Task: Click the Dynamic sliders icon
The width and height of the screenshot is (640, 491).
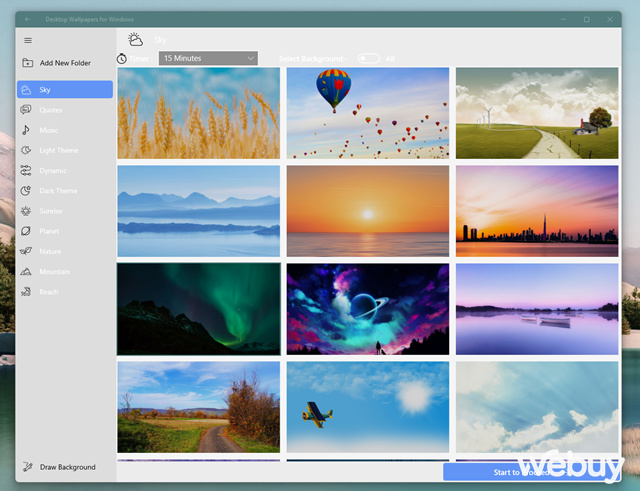Action: (26, 170)
